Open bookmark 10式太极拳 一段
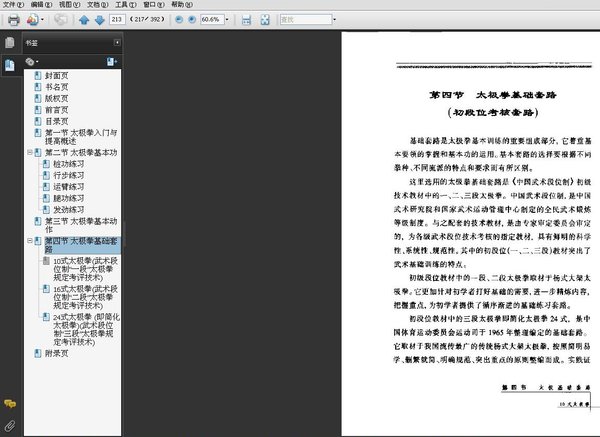 (86, 269)
